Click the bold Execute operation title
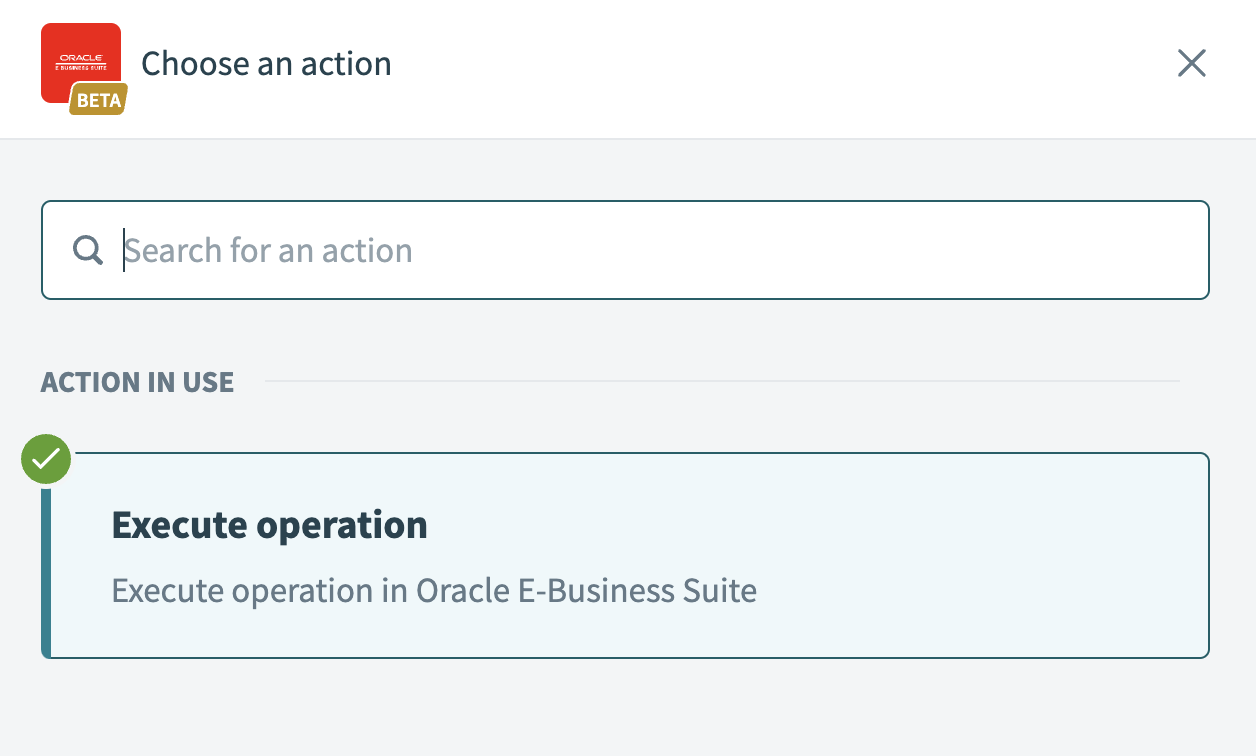Screen dimensions: 1256x756 tap(269, 525)
